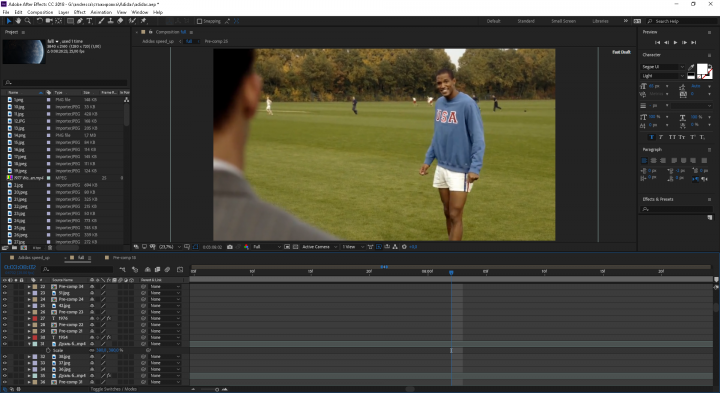Left-align the paragraph text
Image resolution: width=720 pixels, height=393 pixels.
(644, 161)
